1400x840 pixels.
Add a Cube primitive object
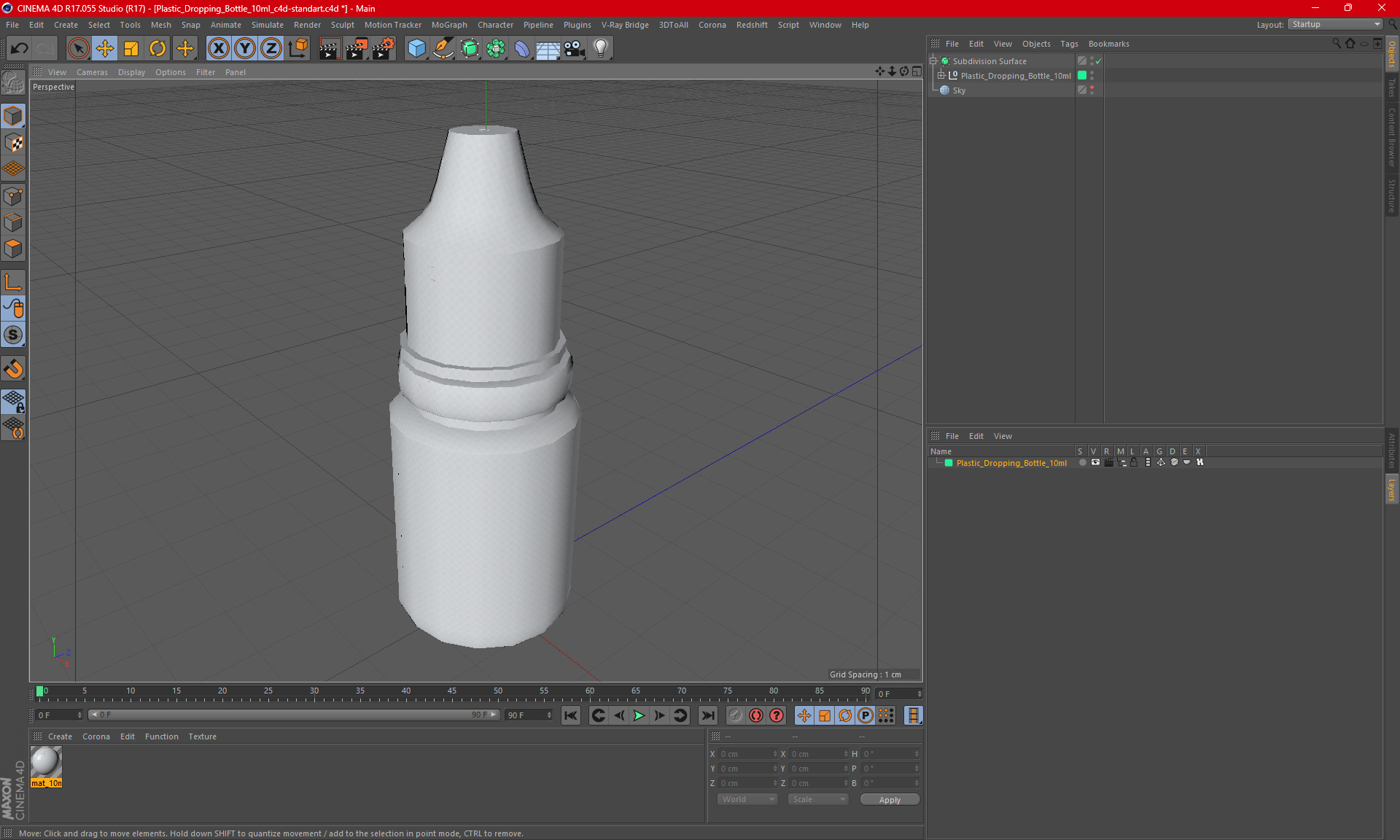click(416, 48)
